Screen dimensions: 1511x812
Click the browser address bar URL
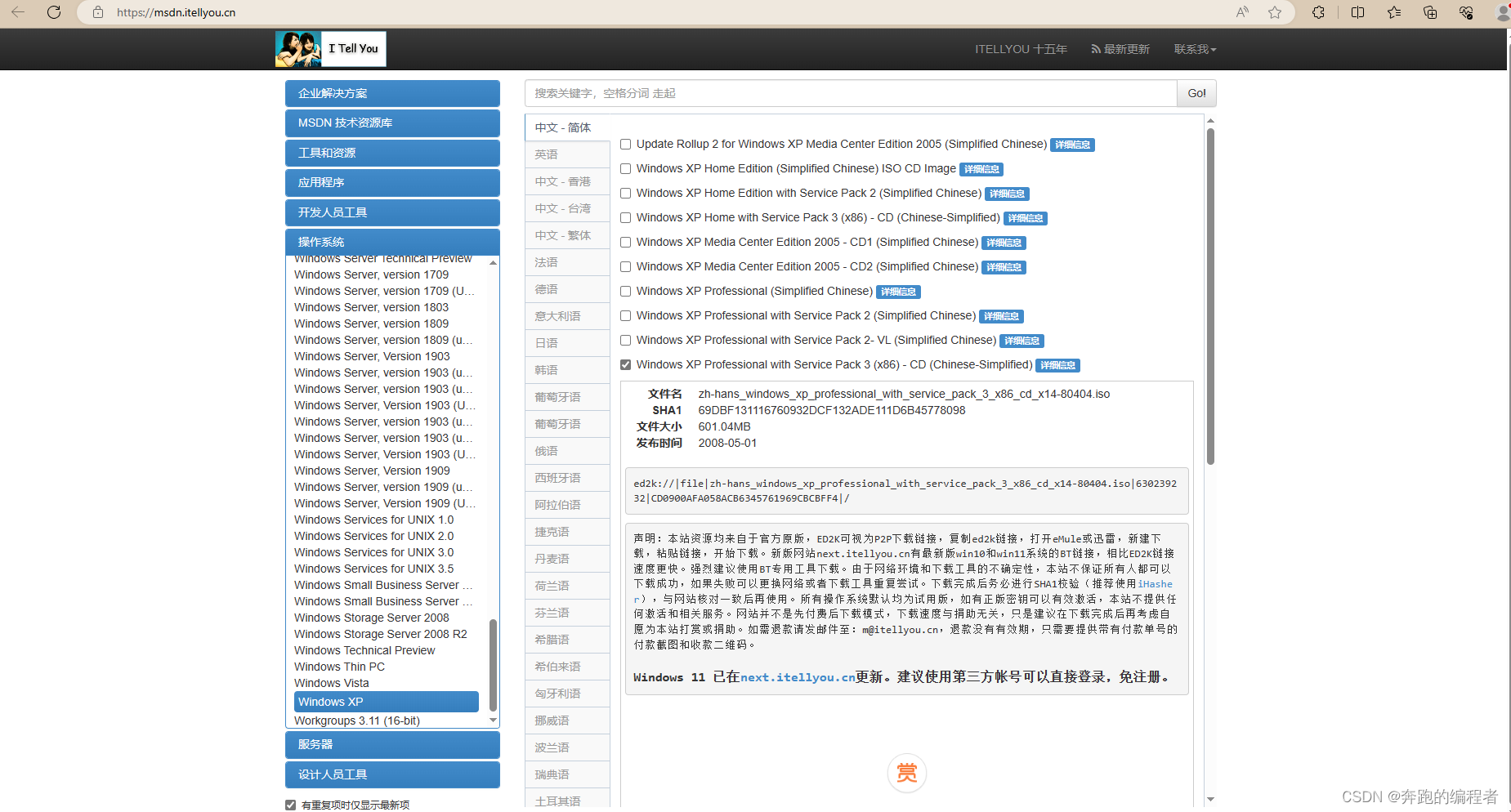(176, 12)
